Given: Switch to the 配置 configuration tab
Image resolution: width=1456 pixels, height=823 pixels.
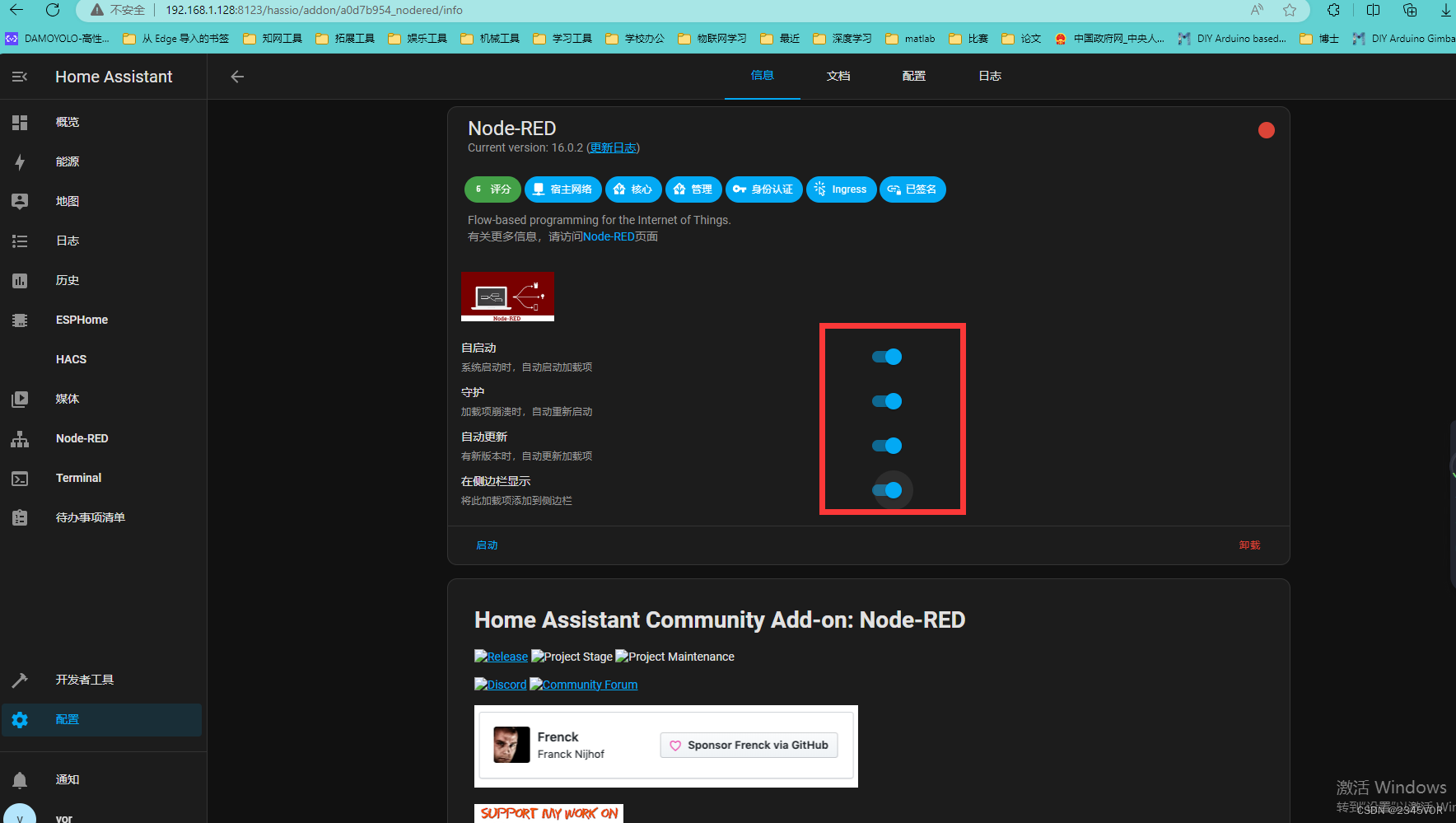Looking at the screenshot, I should [x=914, y=76].
